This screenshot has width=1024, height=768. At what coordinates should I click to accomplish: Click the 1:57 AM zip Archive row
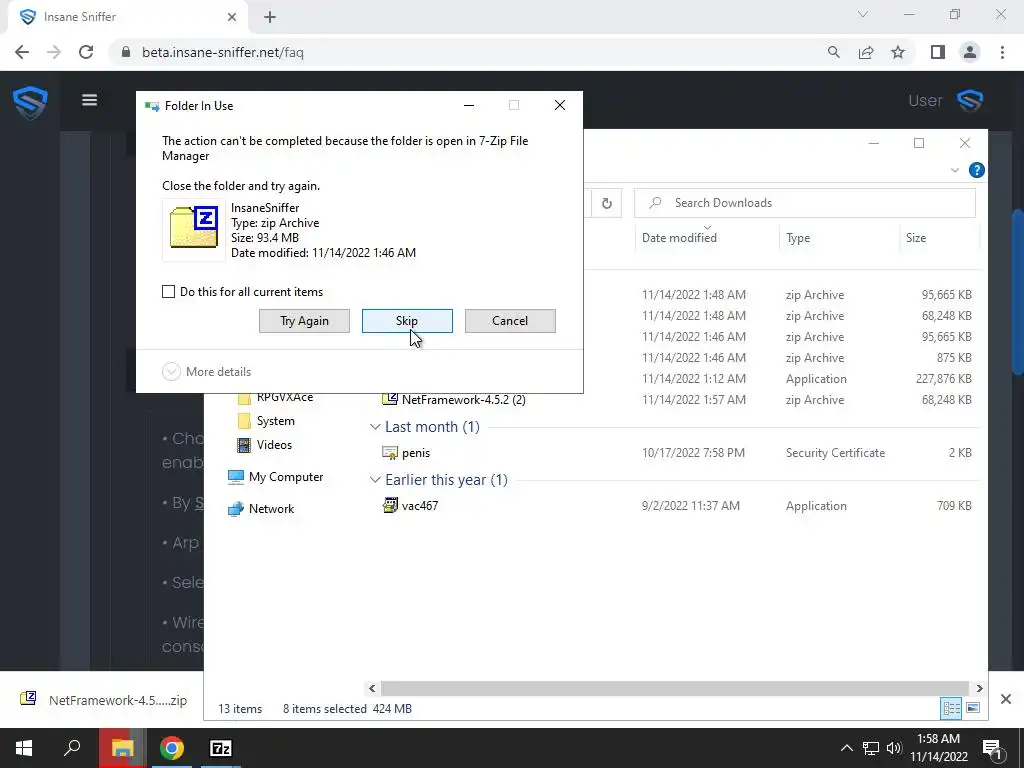click(x=677, y=400)
